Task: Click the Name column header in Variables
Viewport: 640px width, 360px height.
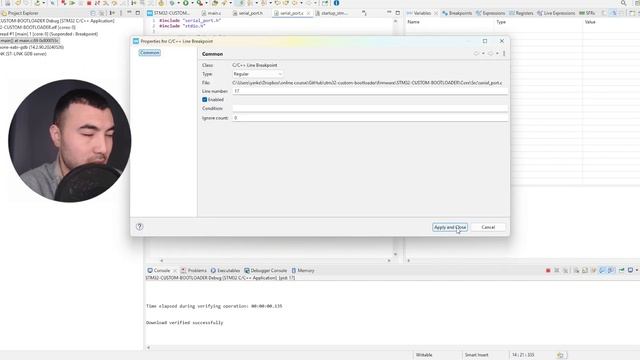Action: [x=413, y=22]
